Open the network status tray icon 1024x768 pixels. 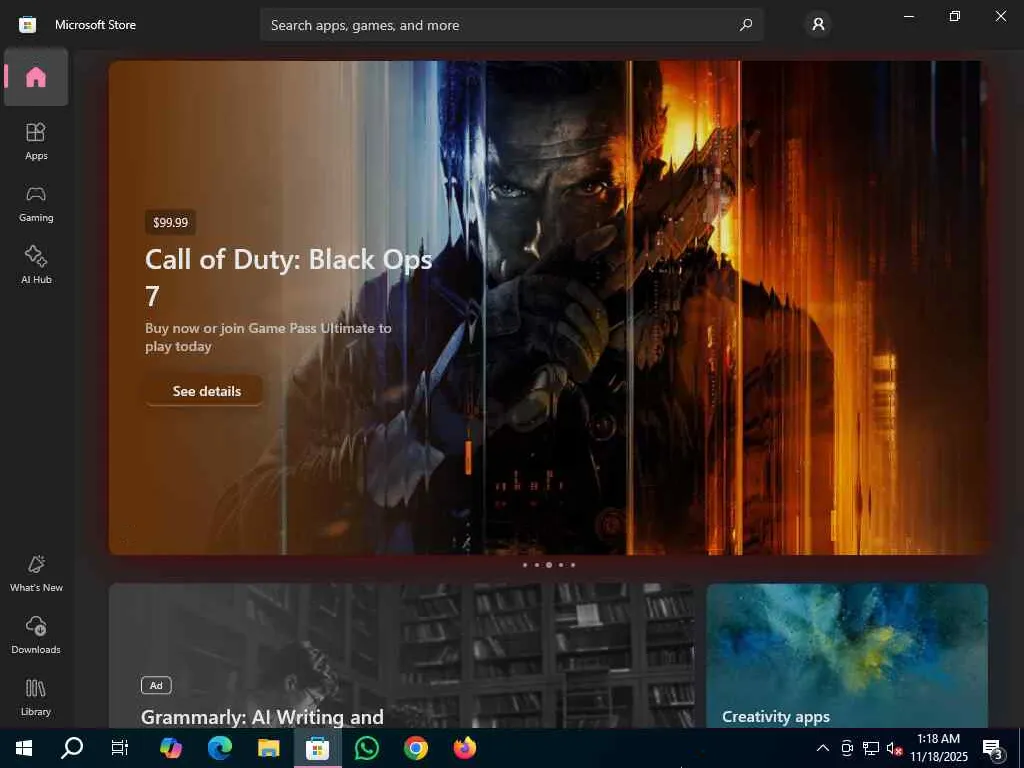click(871, 748)
